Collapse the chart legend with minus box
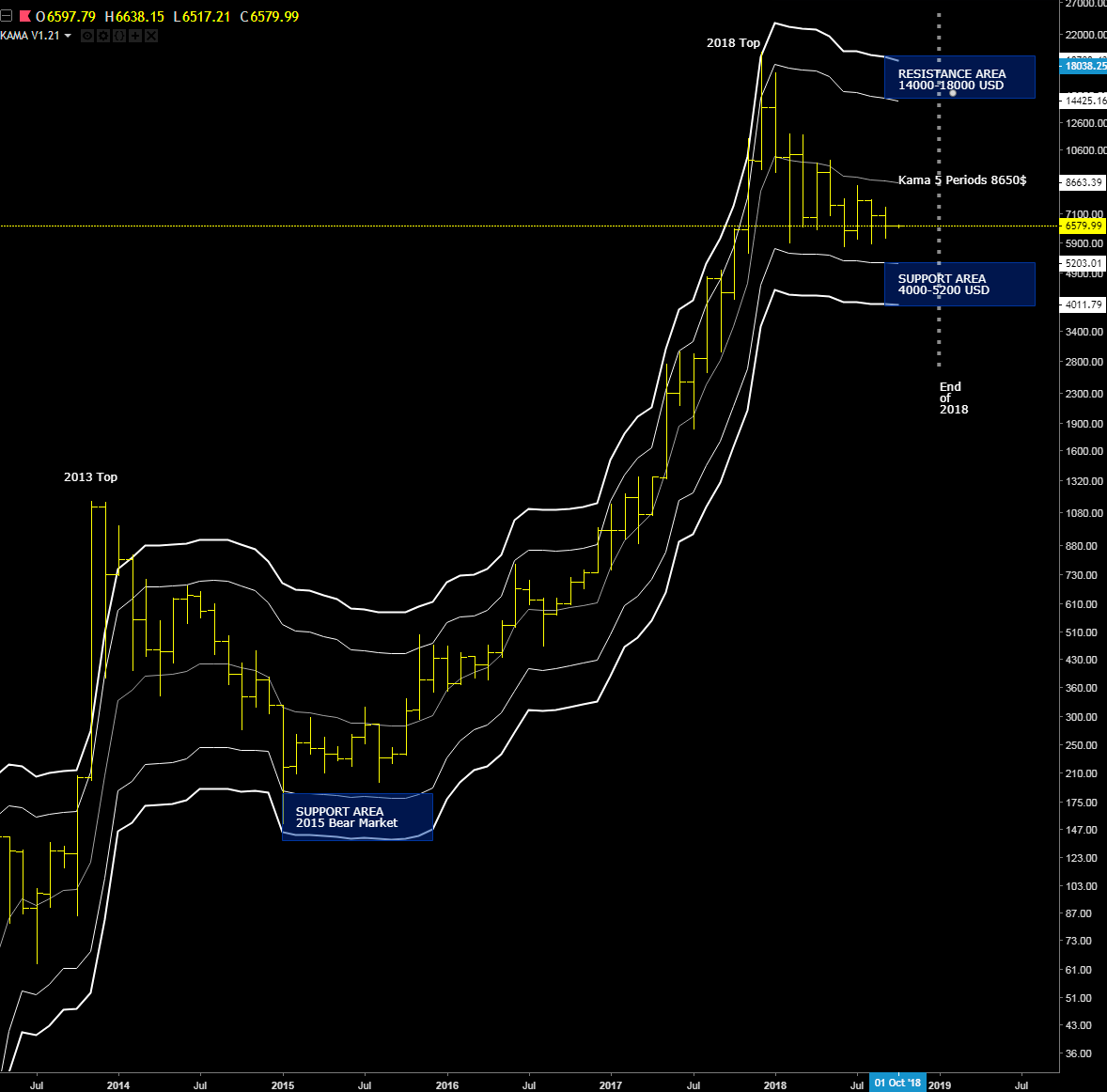 (x=7, y=16)
